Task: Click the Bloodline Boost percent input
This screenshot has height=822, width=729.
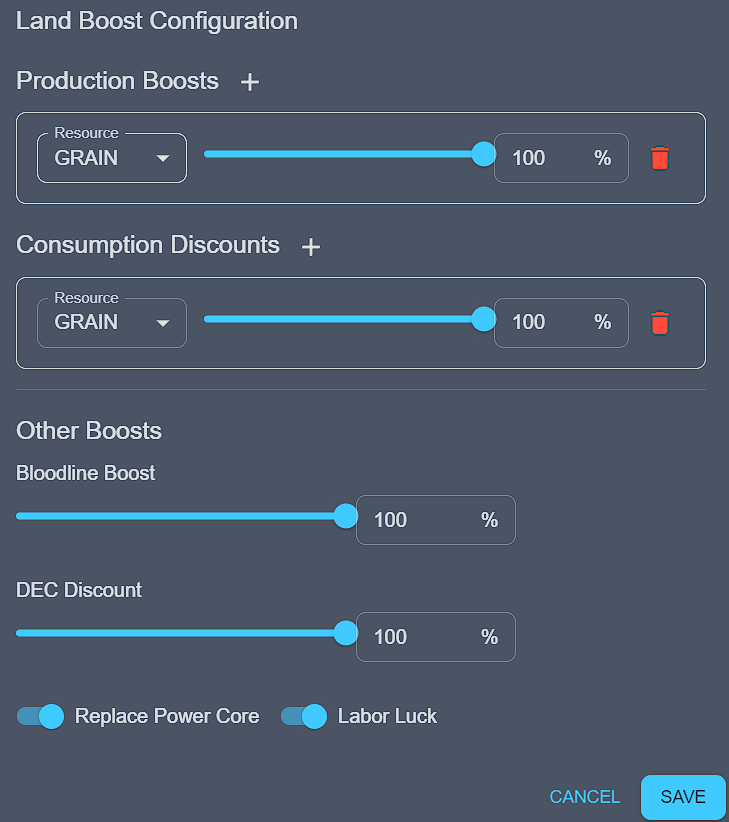Action: pos(420,520)
